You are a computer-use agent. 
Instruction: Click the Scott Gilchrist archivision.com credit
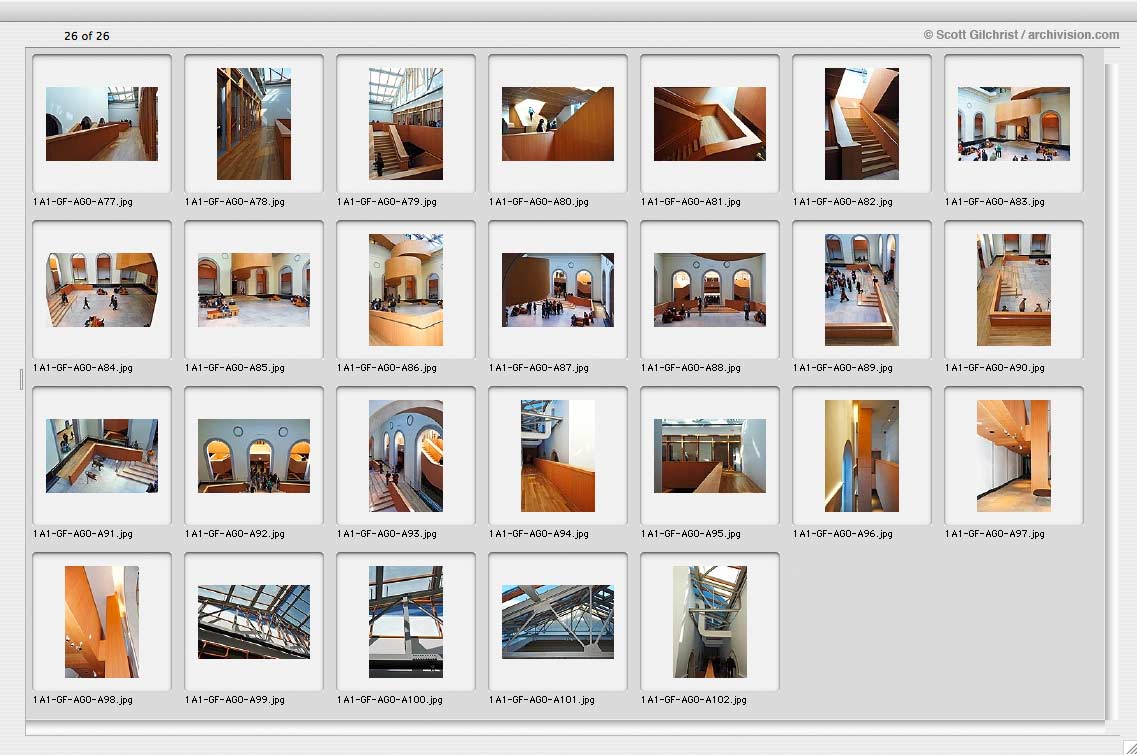click(x=1021, y=35)
